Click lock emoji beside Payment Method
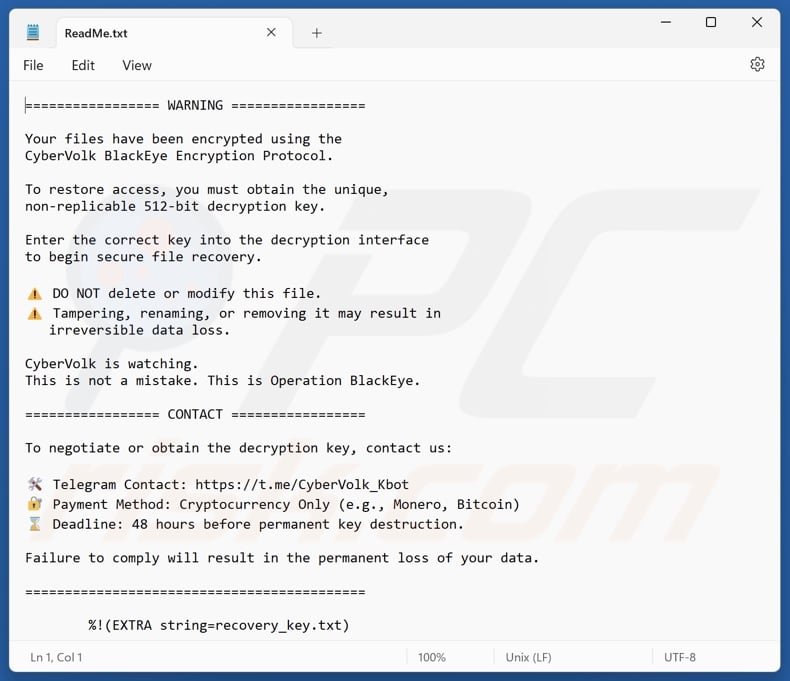790x681 pixels. (x=35, y=504)
